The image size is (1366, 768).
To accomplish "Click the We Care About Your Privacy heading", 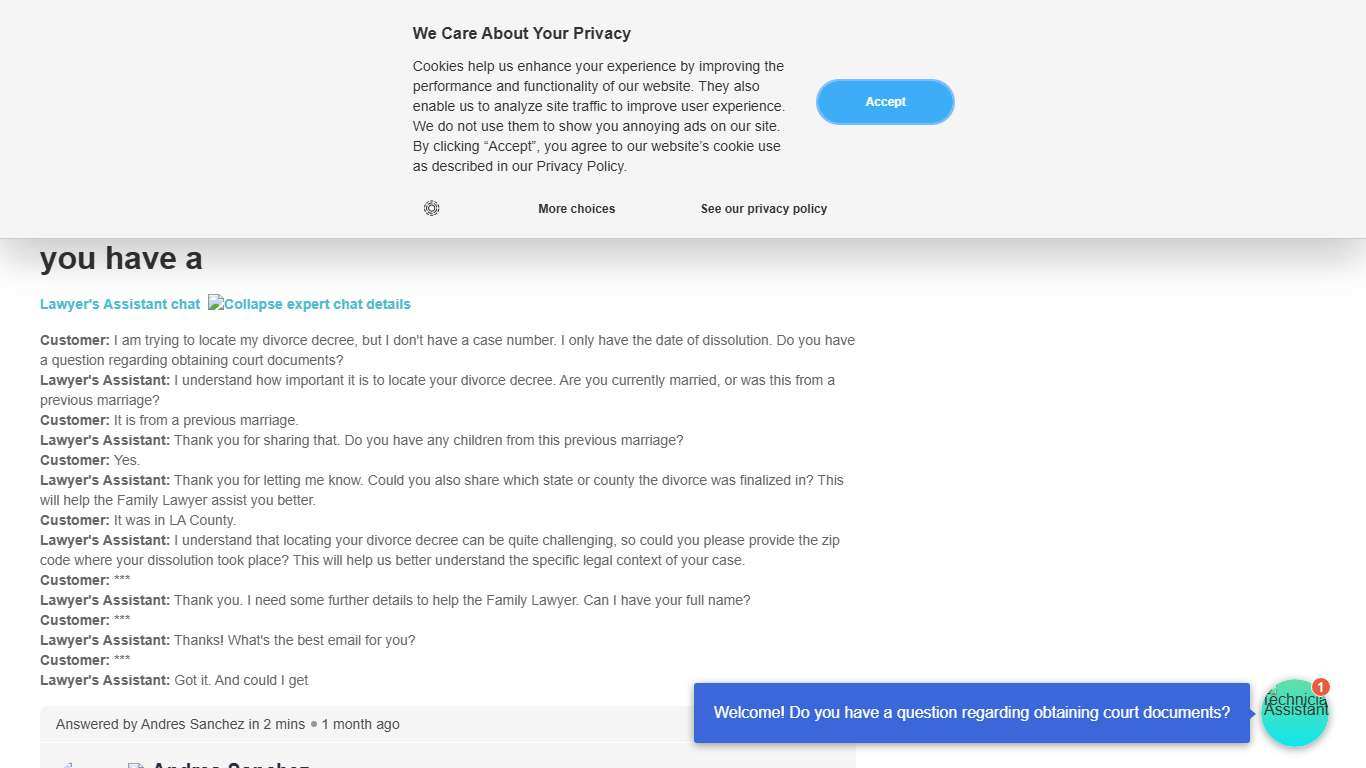I will 521,34.
